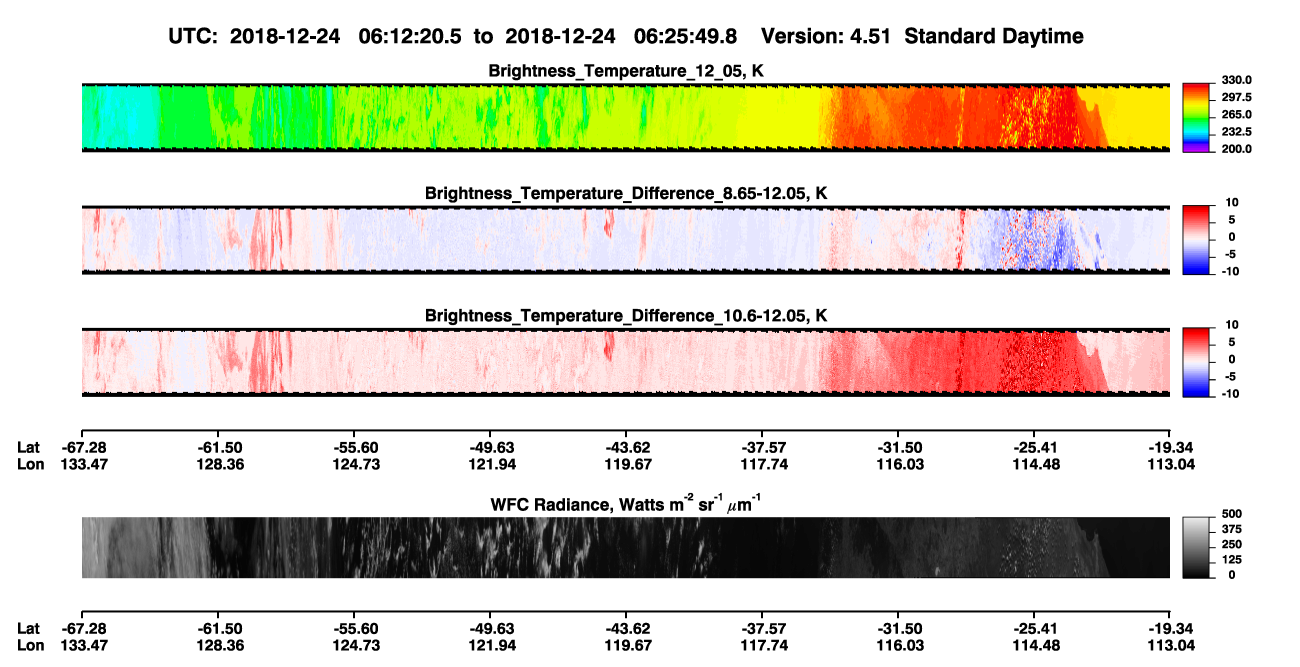Click the 'Standard Daytime' label
The height and width of the screenshot is (667, 1300).
tap(993, 36)
